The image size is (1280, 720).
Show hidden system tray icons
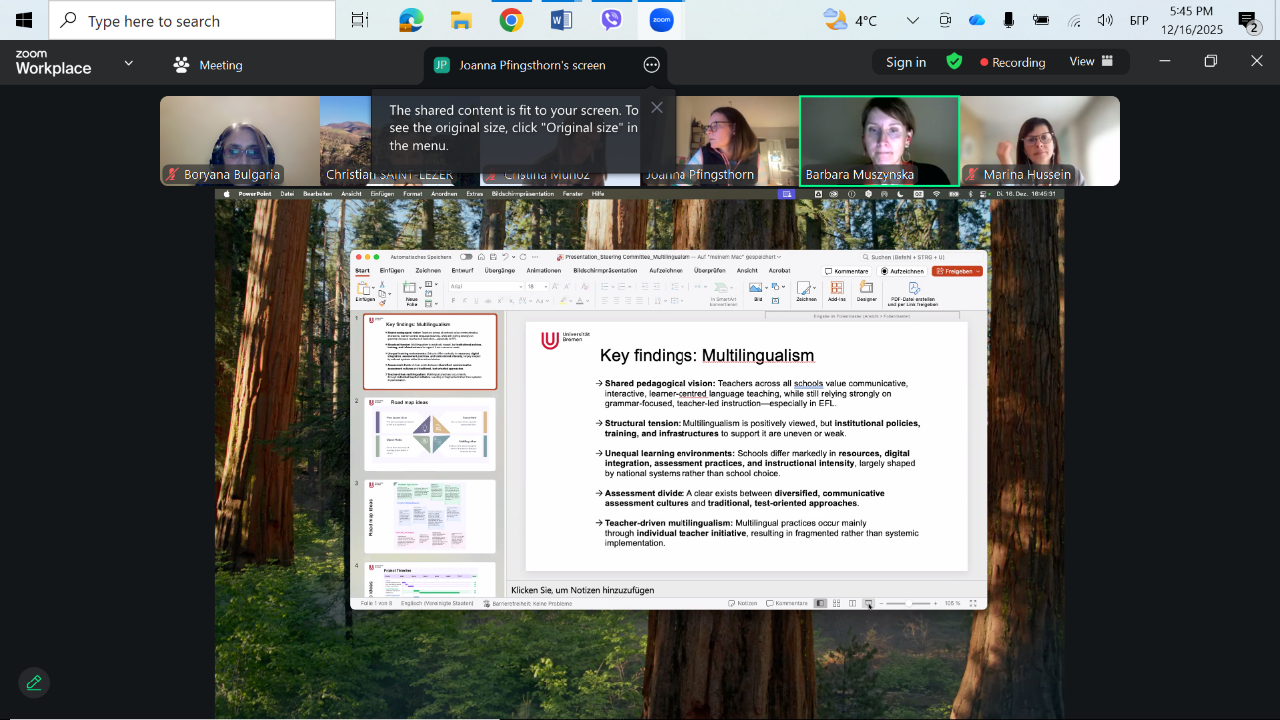click(x=912, y=20)
